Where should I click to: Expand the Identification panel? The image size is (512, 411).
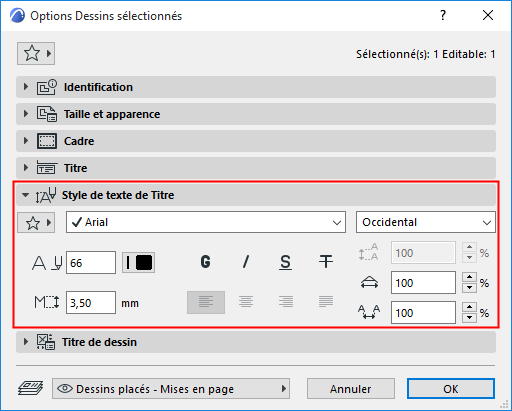click(256, 87)
